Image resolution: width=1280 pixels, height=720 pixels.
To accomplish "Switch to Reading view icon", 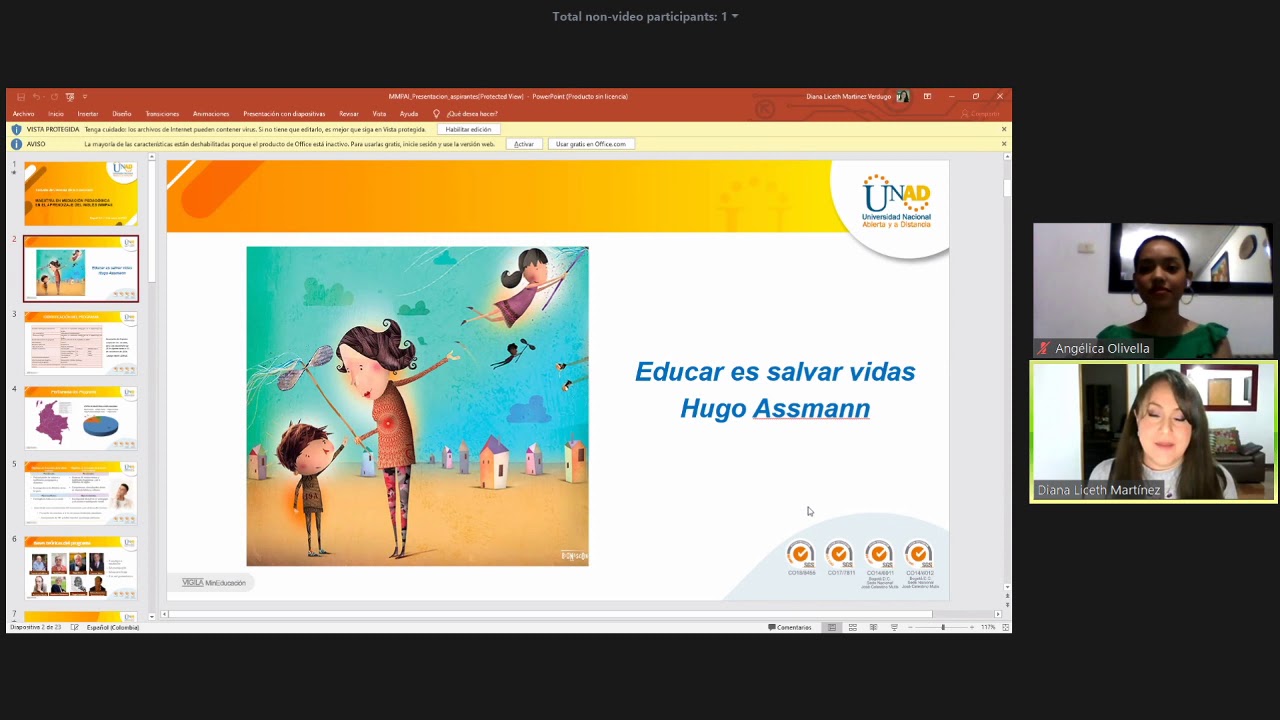I will point(873,627).
